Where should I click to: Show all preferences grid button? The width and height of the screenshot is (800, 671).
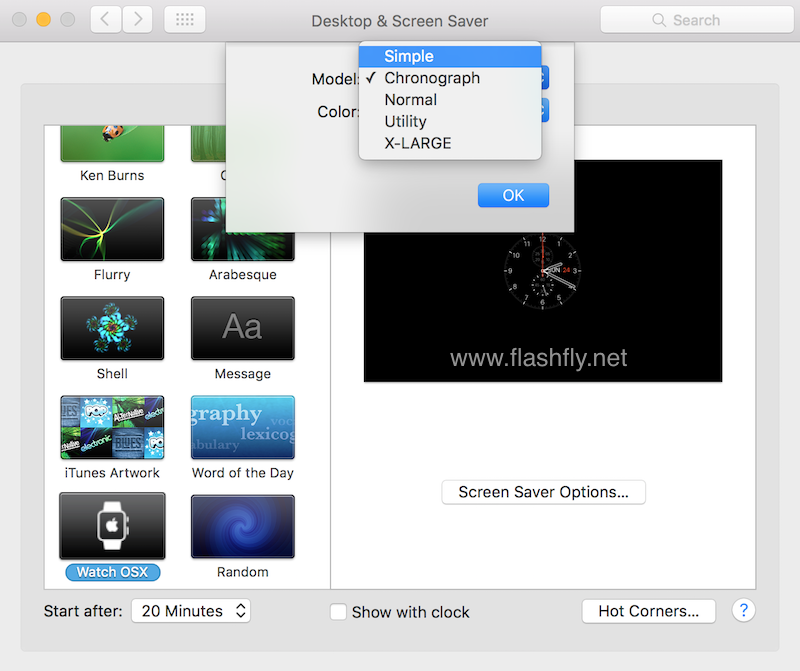tap(183, 19)
